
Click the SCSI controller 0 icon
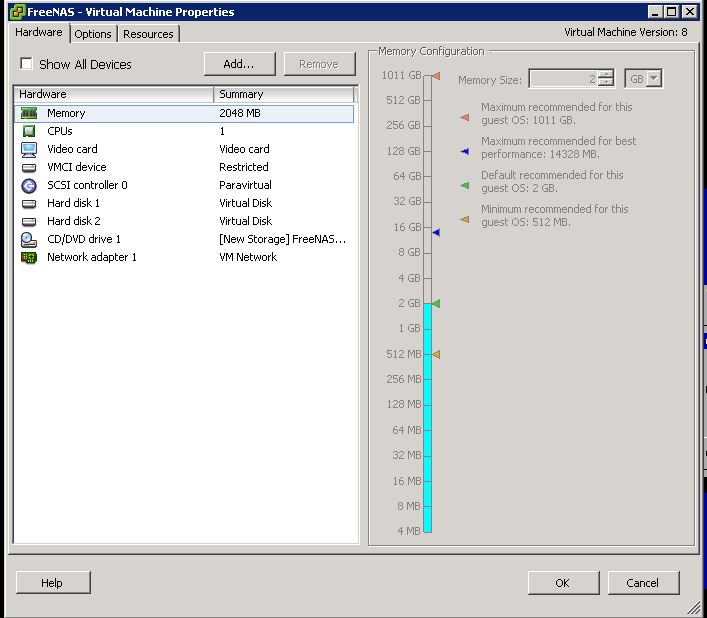29,185
